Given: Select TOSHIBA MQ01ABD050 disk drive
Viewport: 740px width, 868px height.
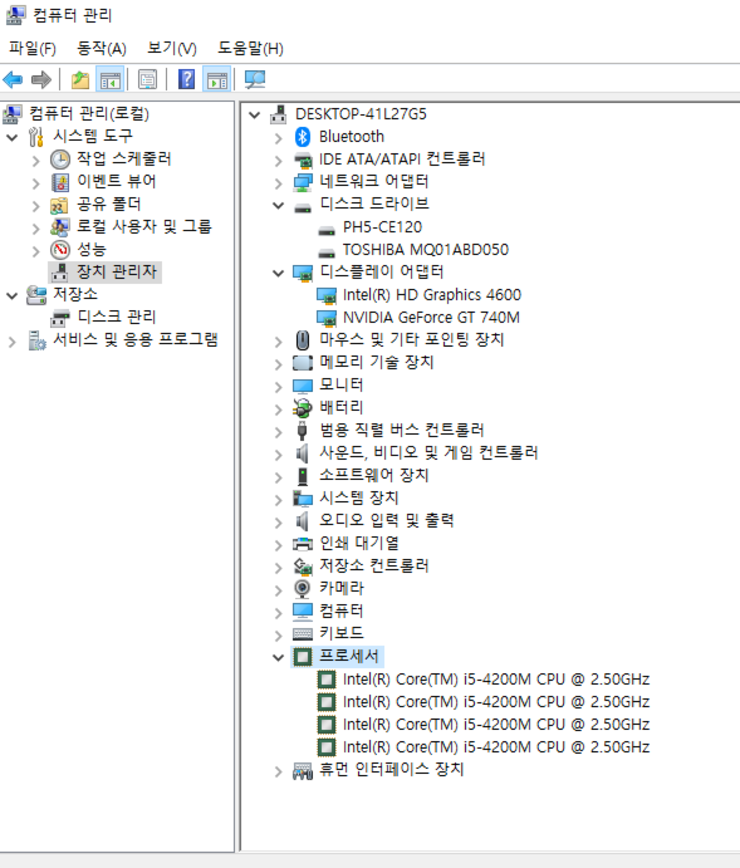Looking at the screenshot, I should point(426,250).
